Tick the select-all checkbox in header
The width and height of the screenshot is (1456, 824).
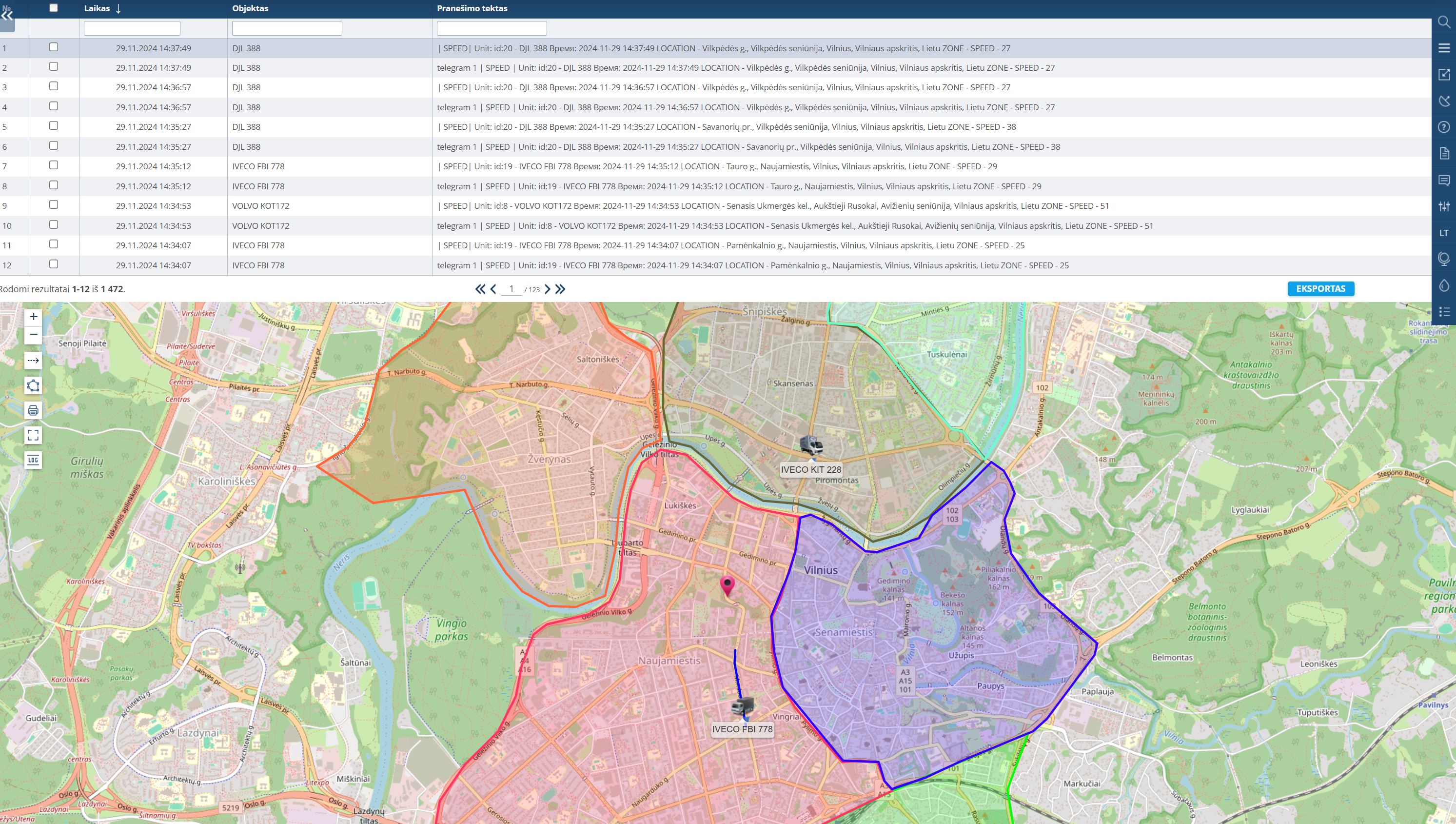pos(54,8)
